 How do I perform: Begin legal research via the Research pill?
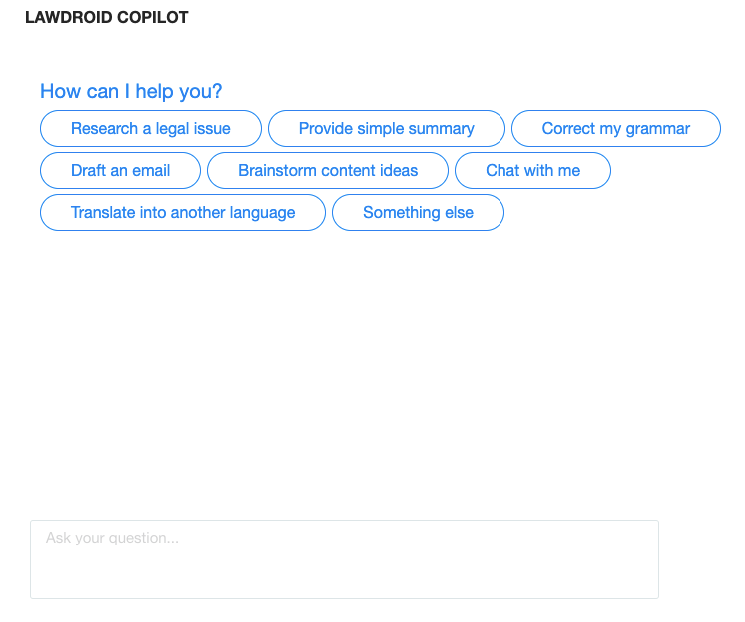coord(151,128)
